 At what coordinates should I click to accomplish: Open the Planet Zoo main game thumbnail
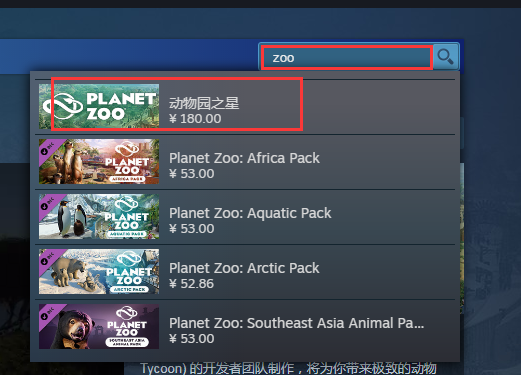pos(99,106)
